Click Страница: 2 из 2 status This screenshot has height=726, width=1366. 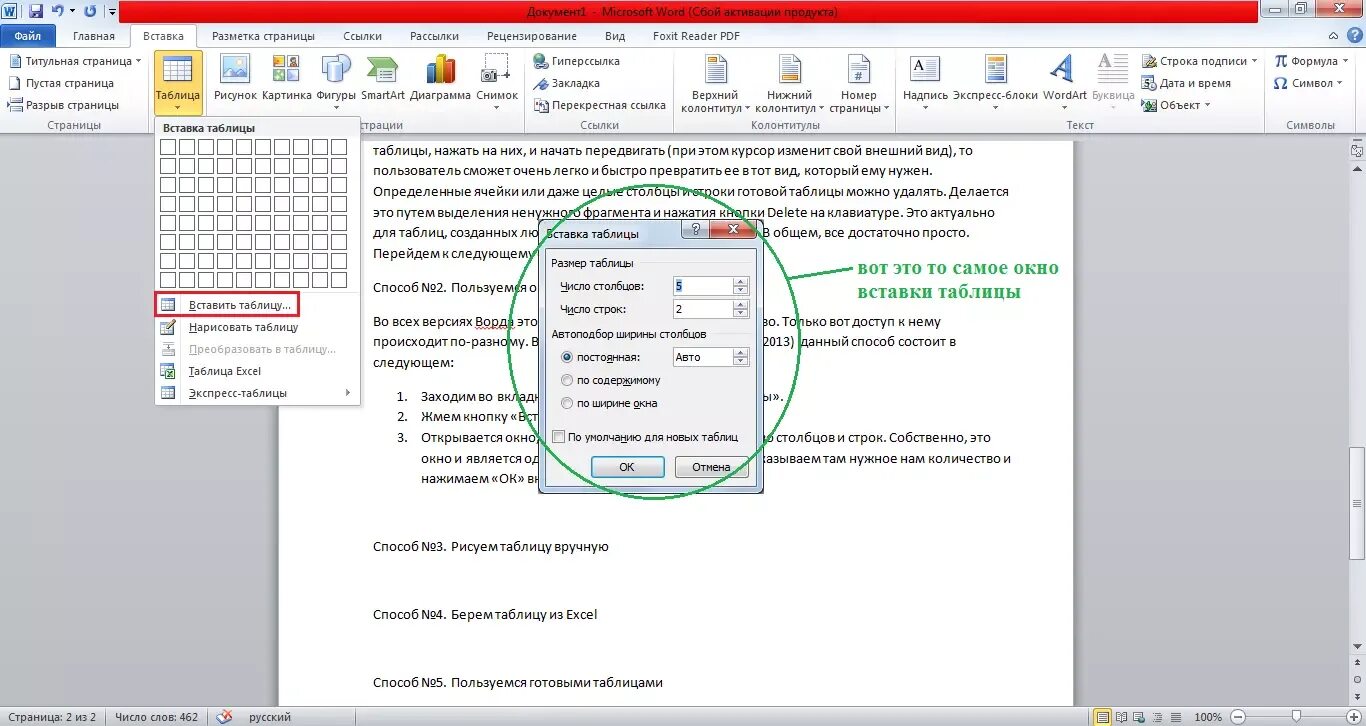click(51, 717)
